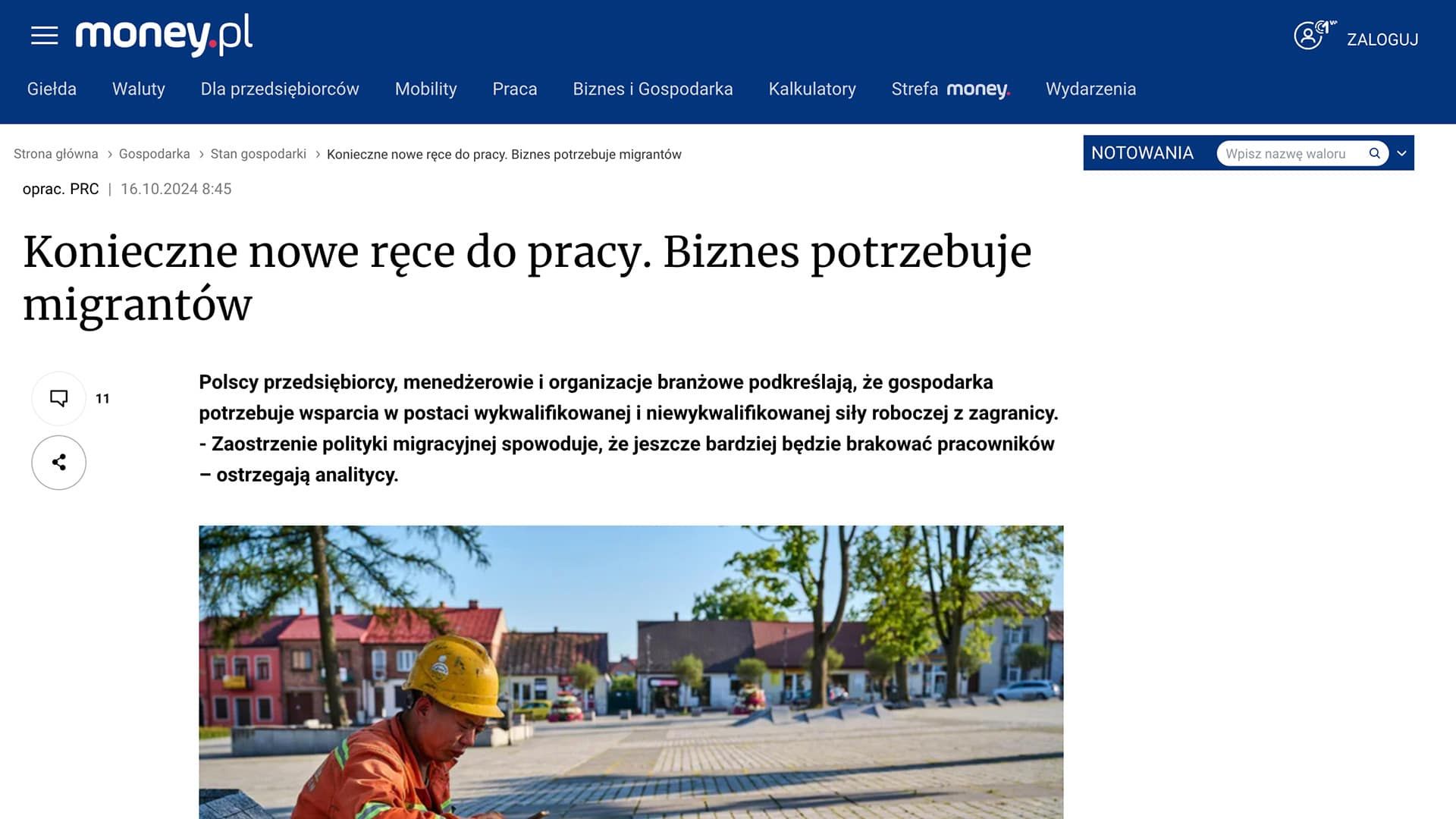Click the money.pl logo
This screenshot has width=1456, height=819.
point(164,35)
